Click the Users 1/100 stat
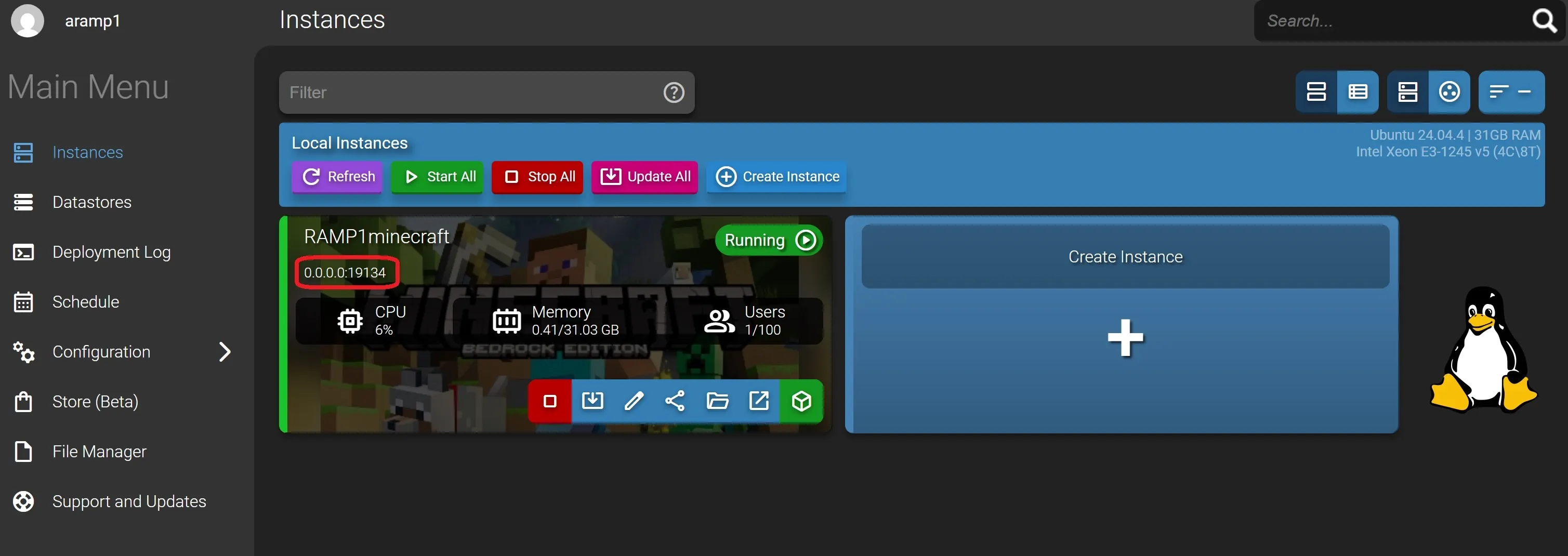The height and width of the screenshot is (556, 1568). pos(744,321)
